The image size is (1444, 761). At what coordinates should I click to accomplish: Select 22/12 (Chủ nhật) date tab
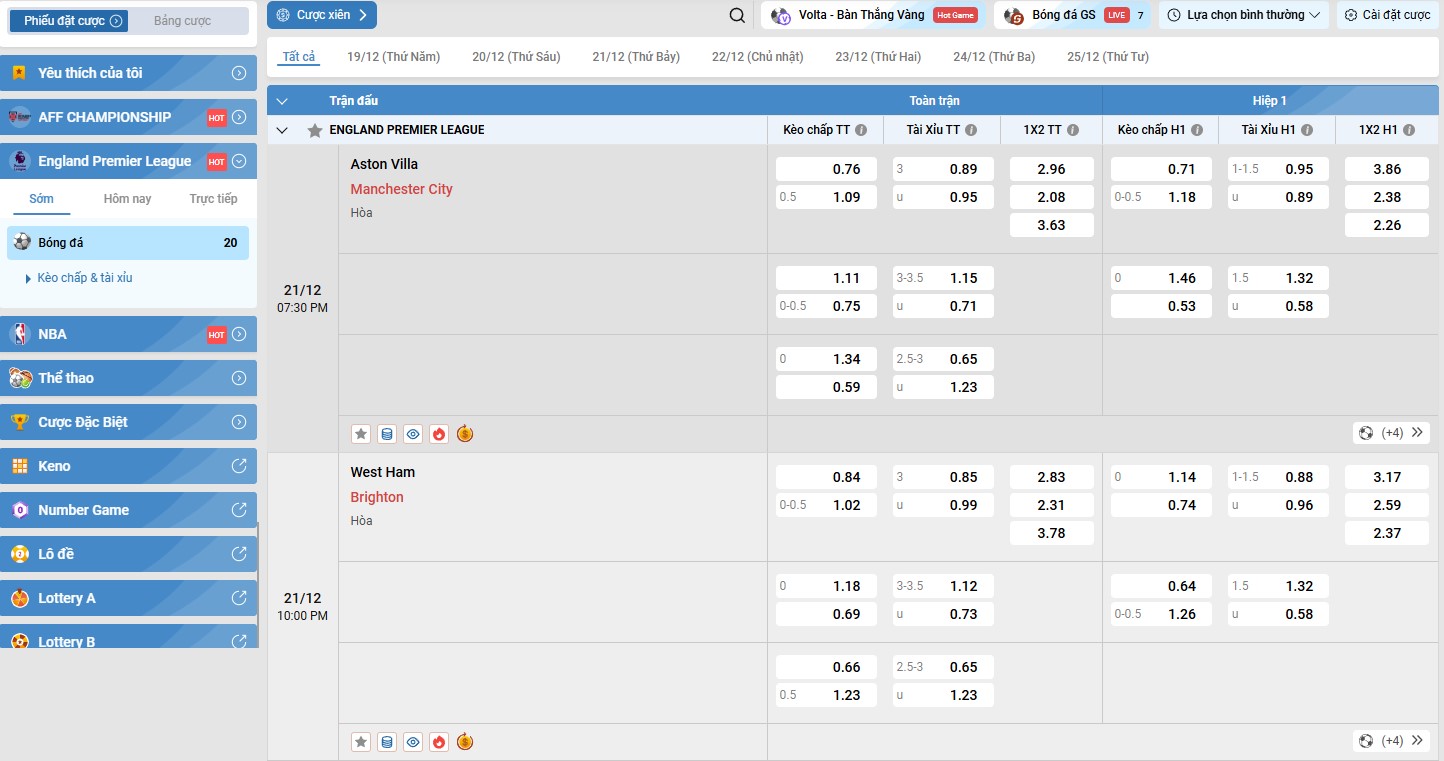[757, 57]
